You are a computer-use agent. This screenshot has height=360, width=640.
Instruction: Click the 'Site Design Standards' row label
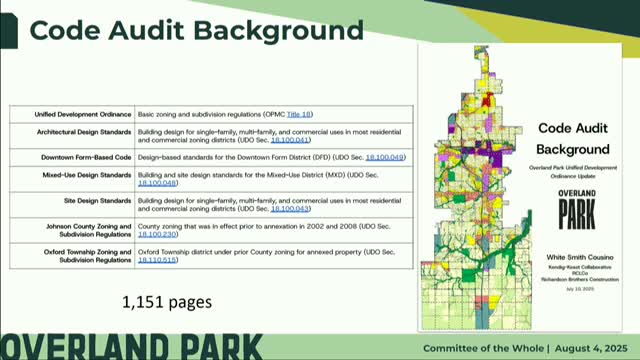point(97,201)
